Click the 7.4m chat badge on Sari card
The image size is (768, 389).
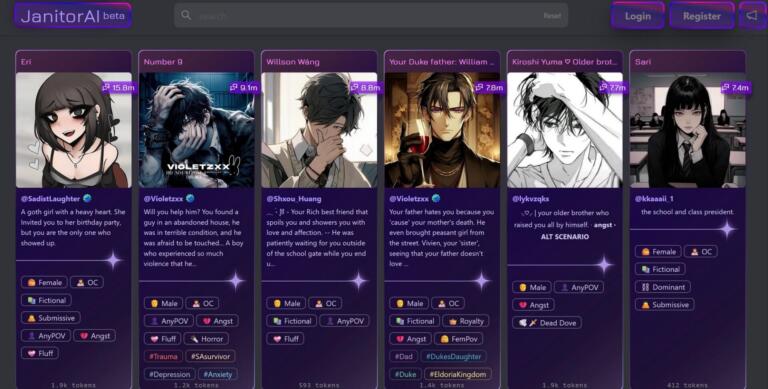tap(736, 88)
